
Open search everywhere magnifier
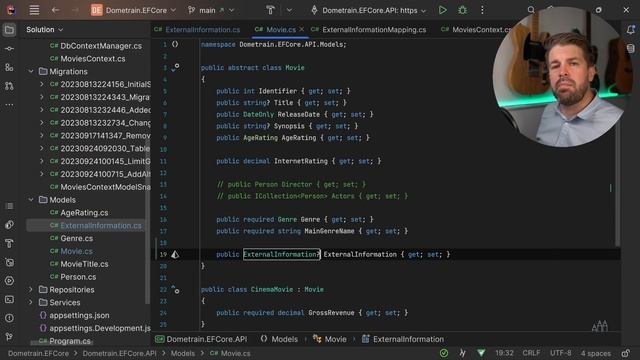[531, 10]
